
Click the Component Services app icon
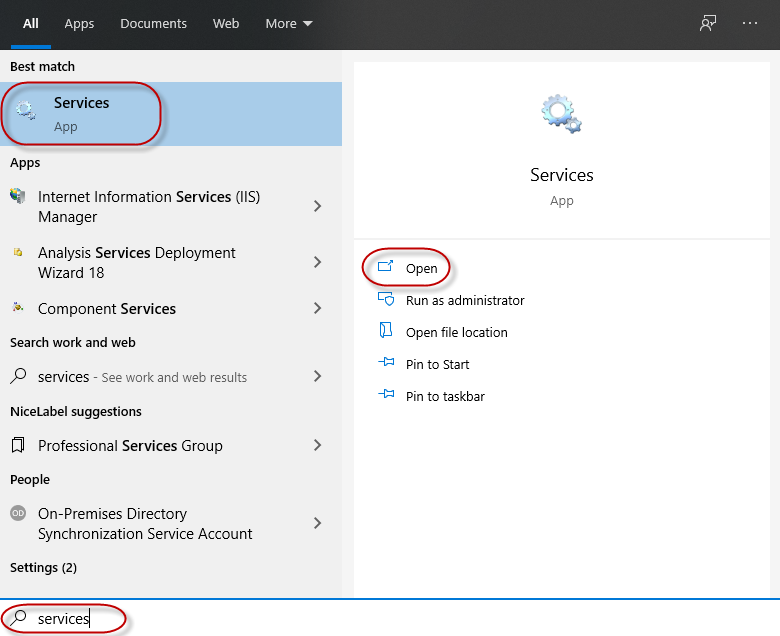pos(18,308)
